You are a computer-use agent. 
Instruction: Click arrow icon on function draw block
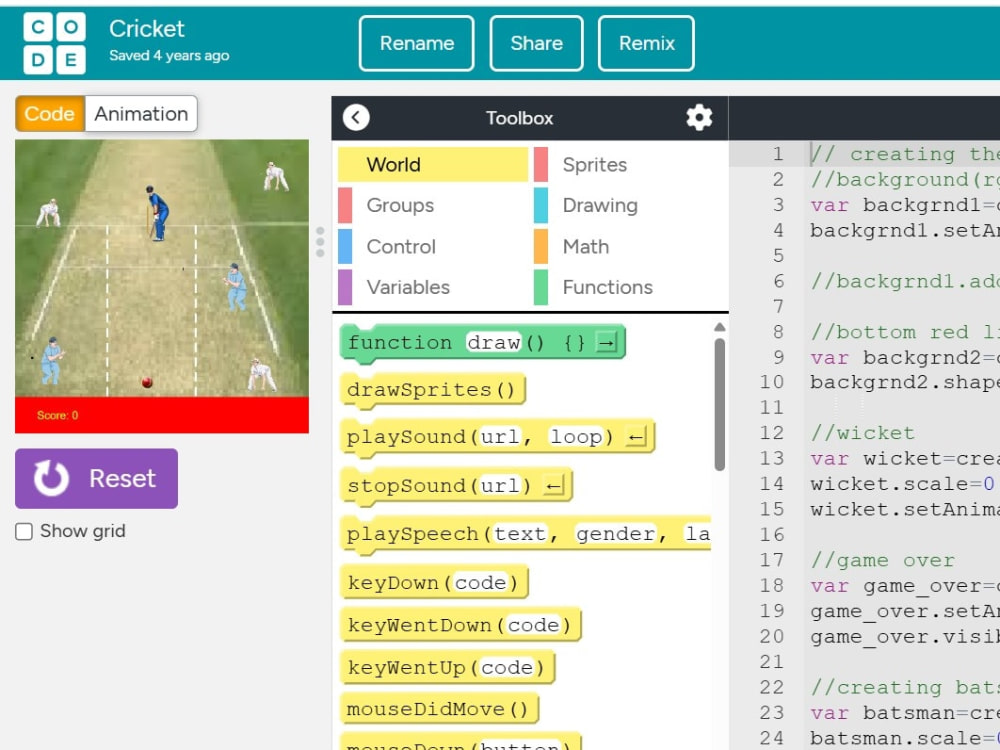click(x=607, y=343)
